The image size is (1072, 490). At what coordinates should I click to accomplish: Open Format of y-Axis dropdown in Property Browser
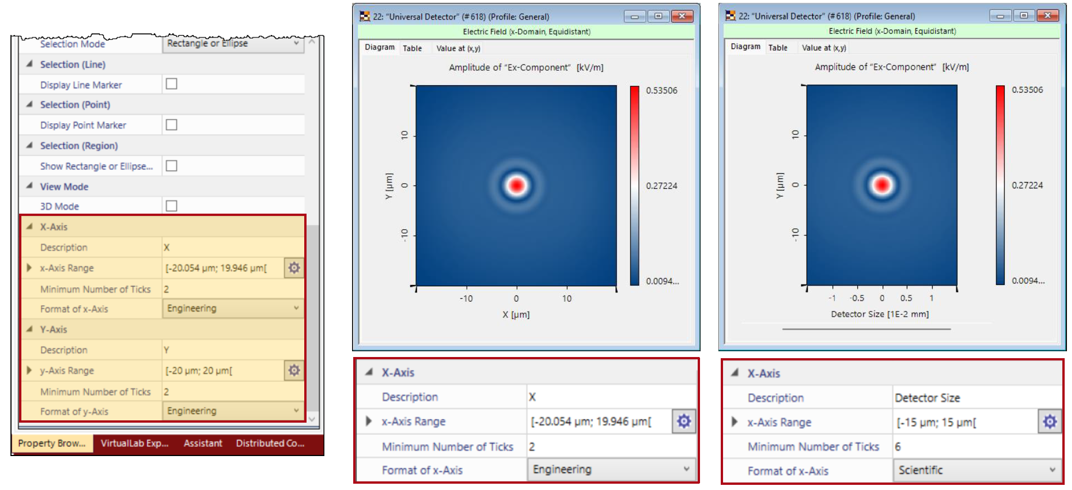point(233,411)
